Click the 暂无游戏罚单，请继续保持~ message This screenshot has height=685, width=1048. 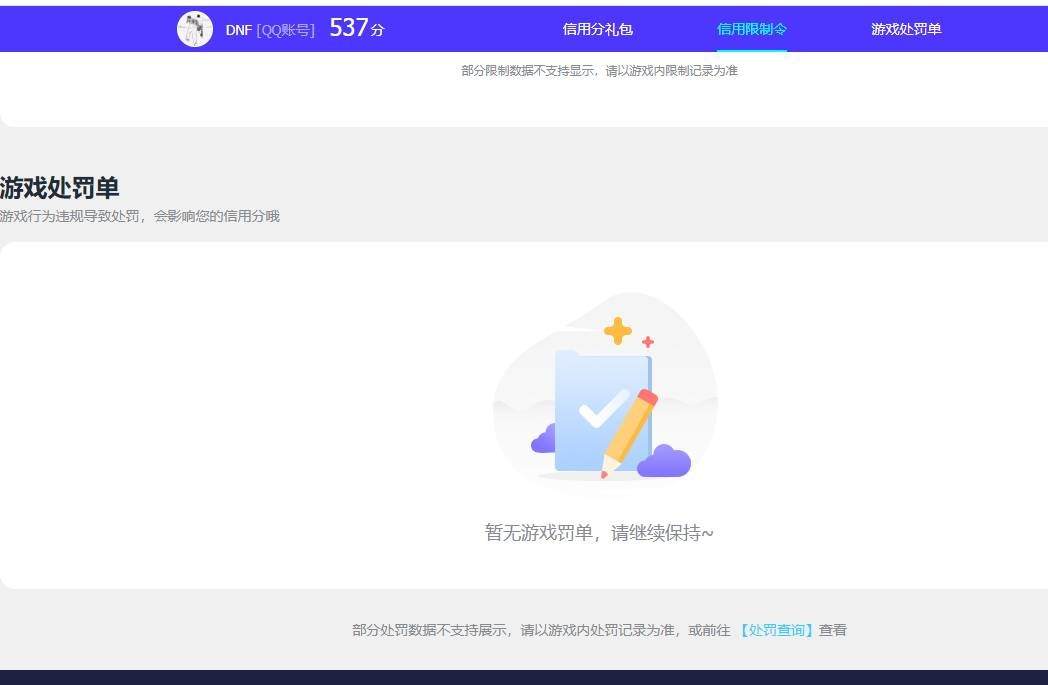pos(599,533)
